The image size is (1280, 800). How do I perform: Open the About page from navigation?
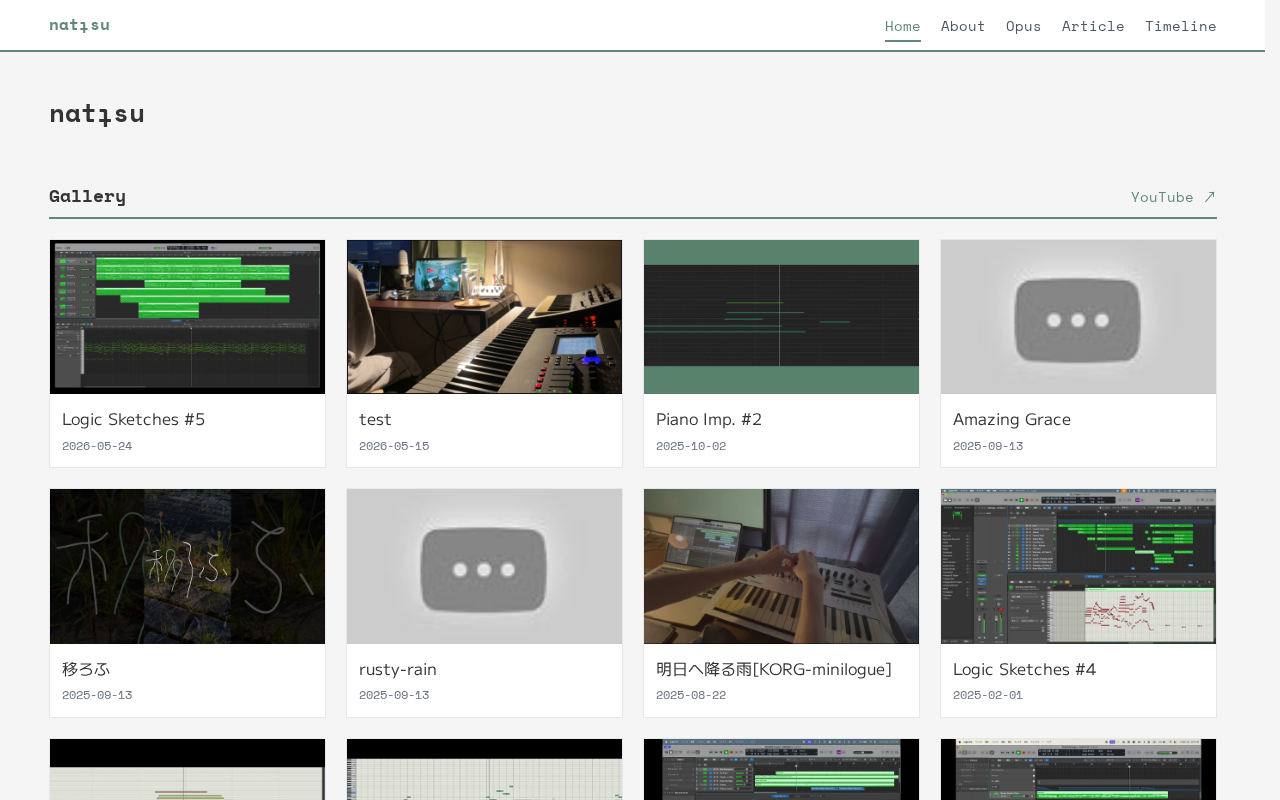pos(963,26)
